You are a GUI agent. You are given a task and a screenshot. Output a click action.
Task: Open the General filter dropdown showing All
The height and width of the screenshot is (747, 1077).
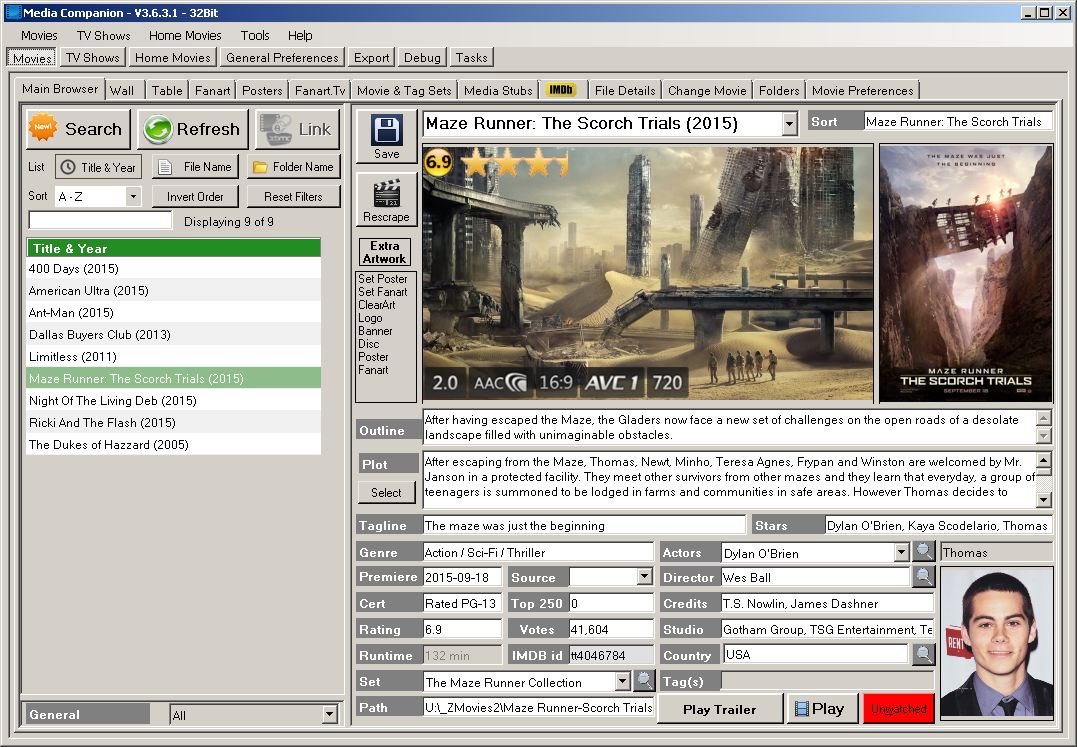click(x=330, y=714)
